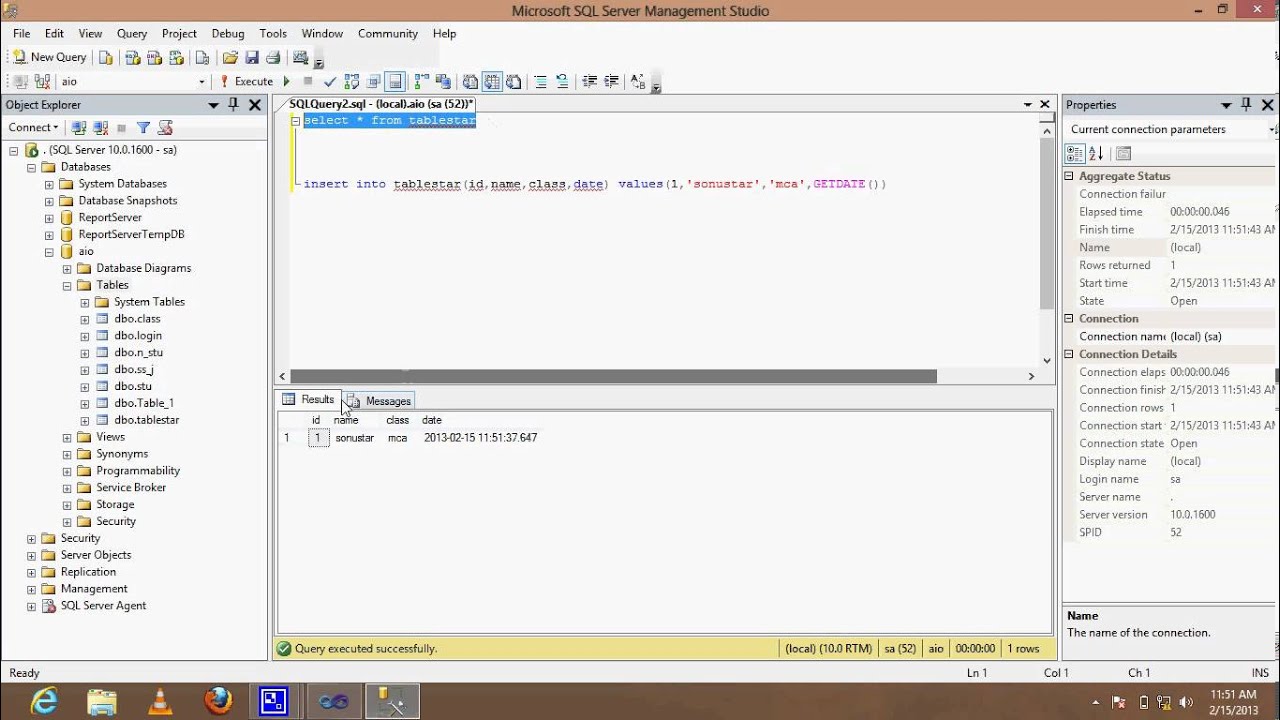Open the Object Explorer window position arrow

pyautogui.click(x=213, y=105)
